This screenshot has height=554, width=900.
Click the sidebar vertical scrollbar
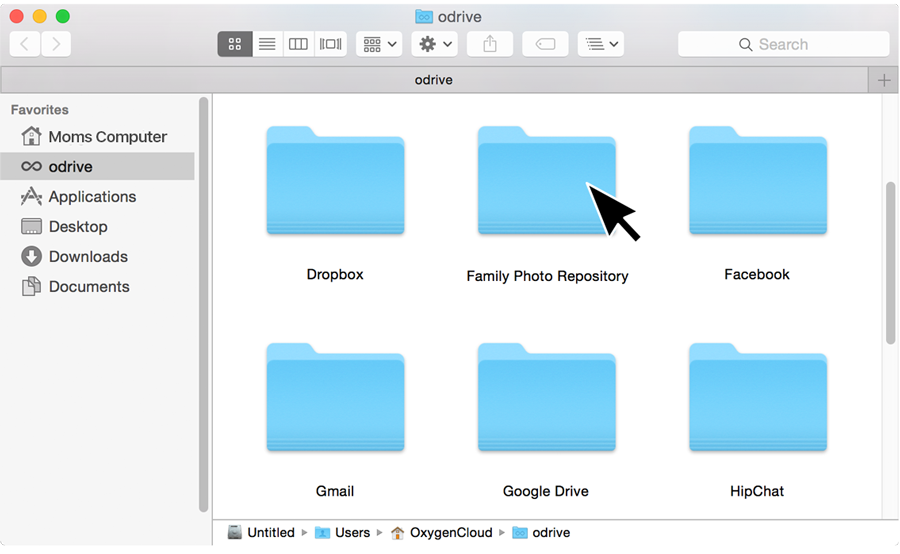pos(203,304)
